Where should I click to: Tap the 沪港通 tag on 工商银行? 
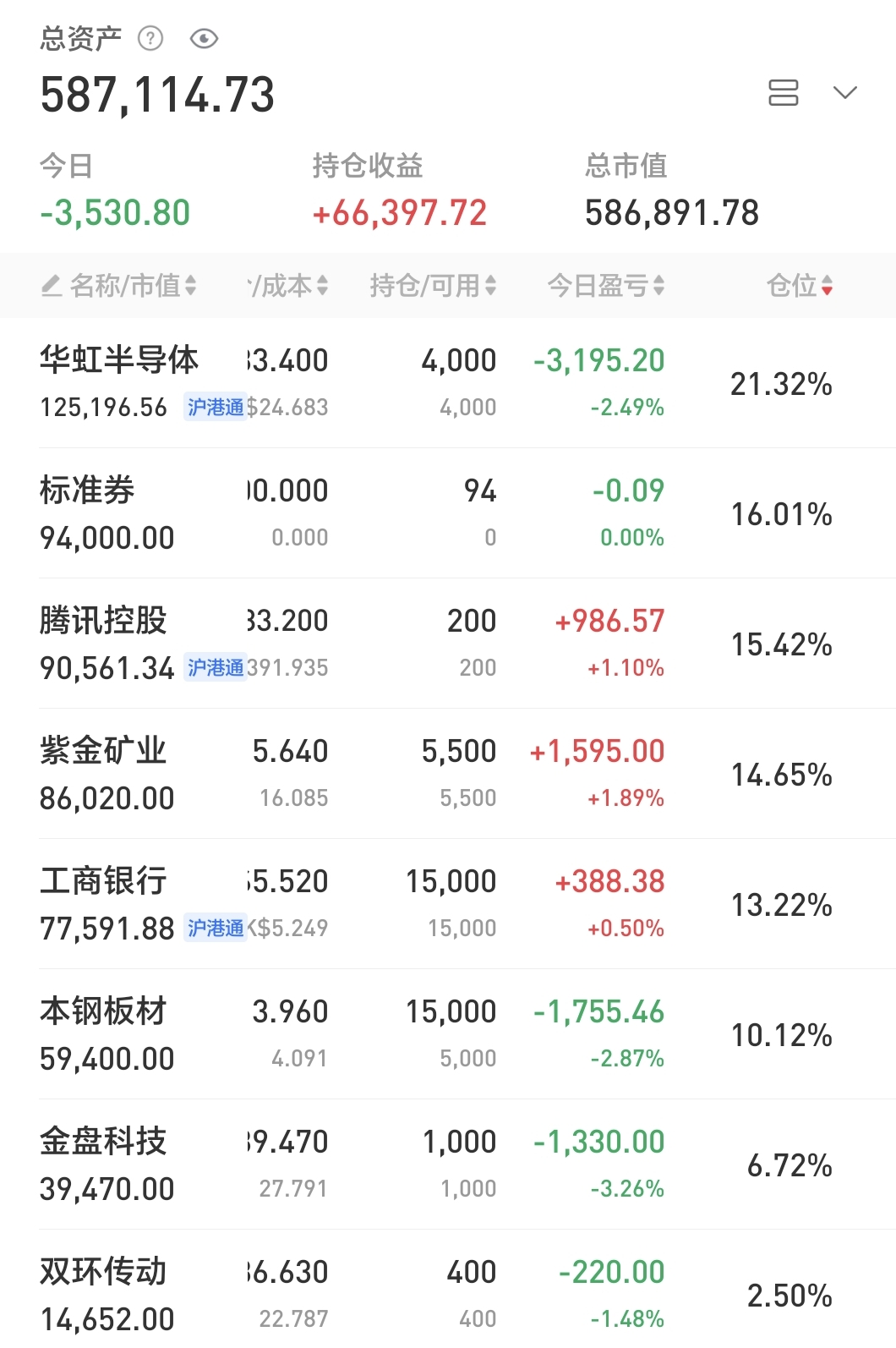(x=216, y=929)
